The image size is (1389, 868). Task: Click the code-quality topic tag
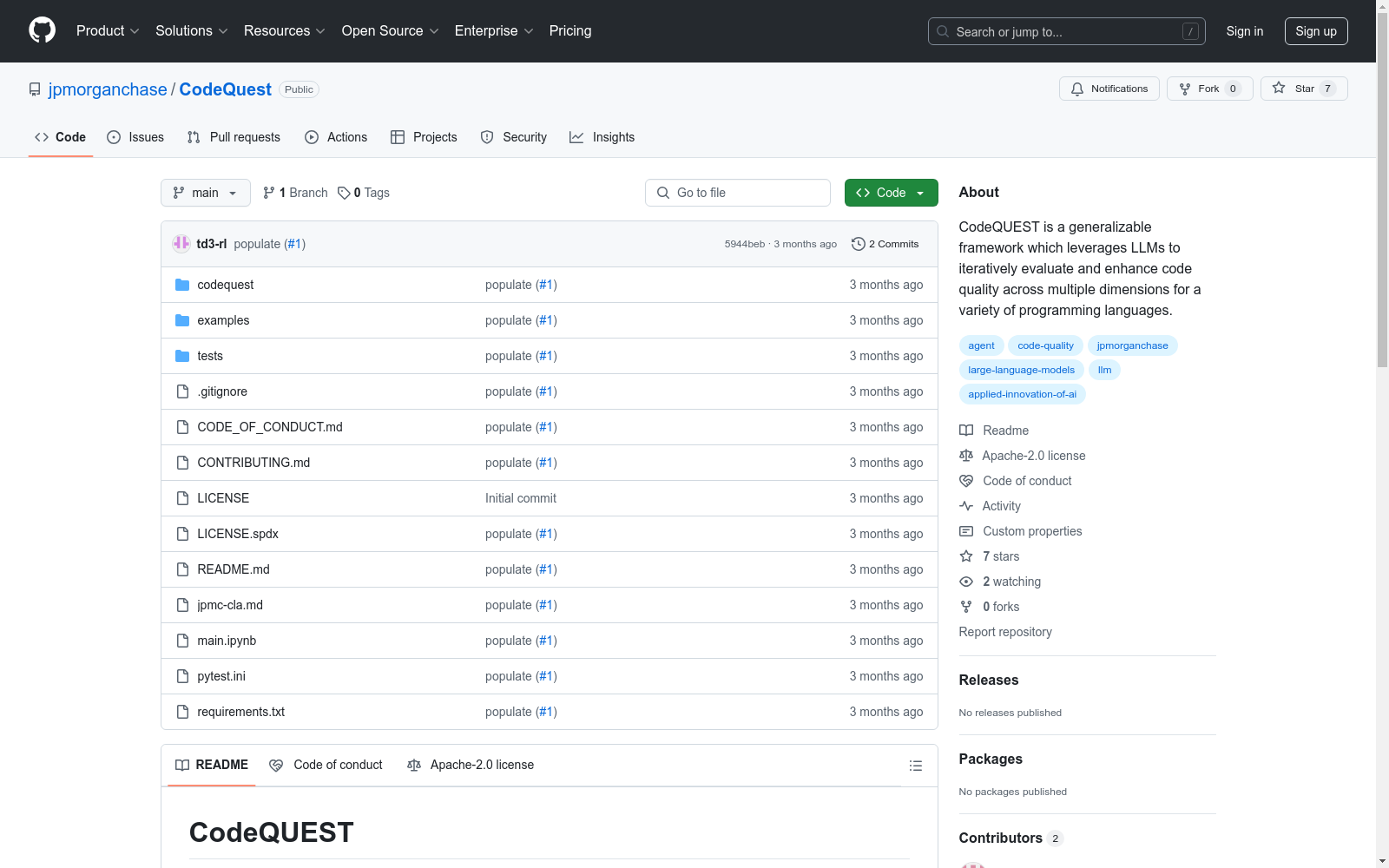[1045, 345]
